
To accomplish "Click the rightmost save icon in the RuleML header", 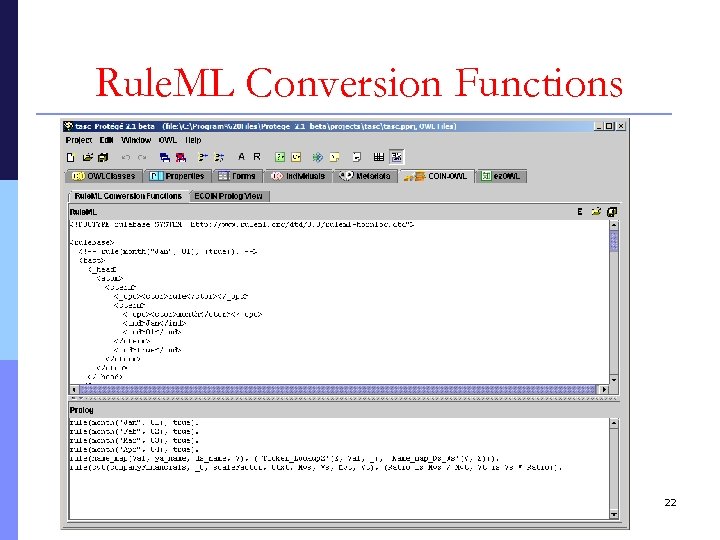I will (612, 212).
